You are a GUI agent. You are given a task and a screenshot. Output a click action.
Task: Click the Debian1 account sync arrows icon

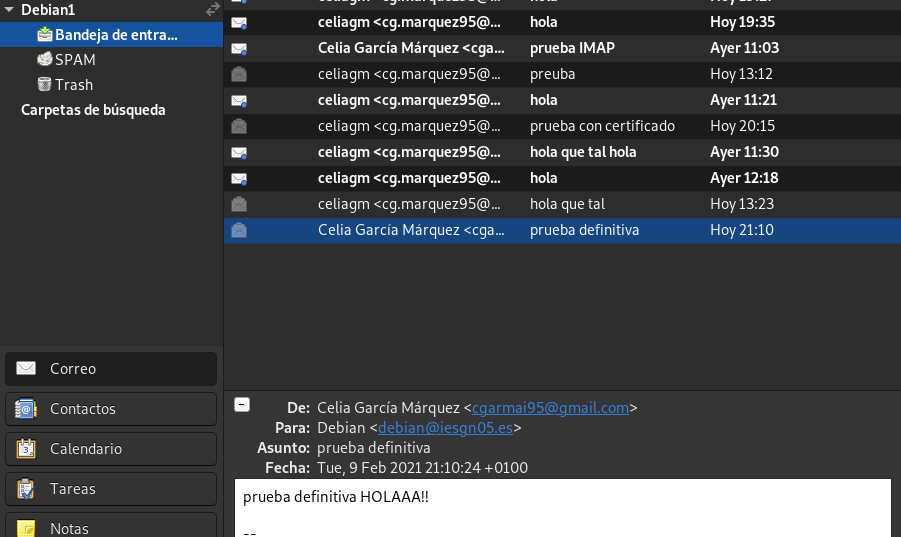pyautogui.click(x=212, y=9)
